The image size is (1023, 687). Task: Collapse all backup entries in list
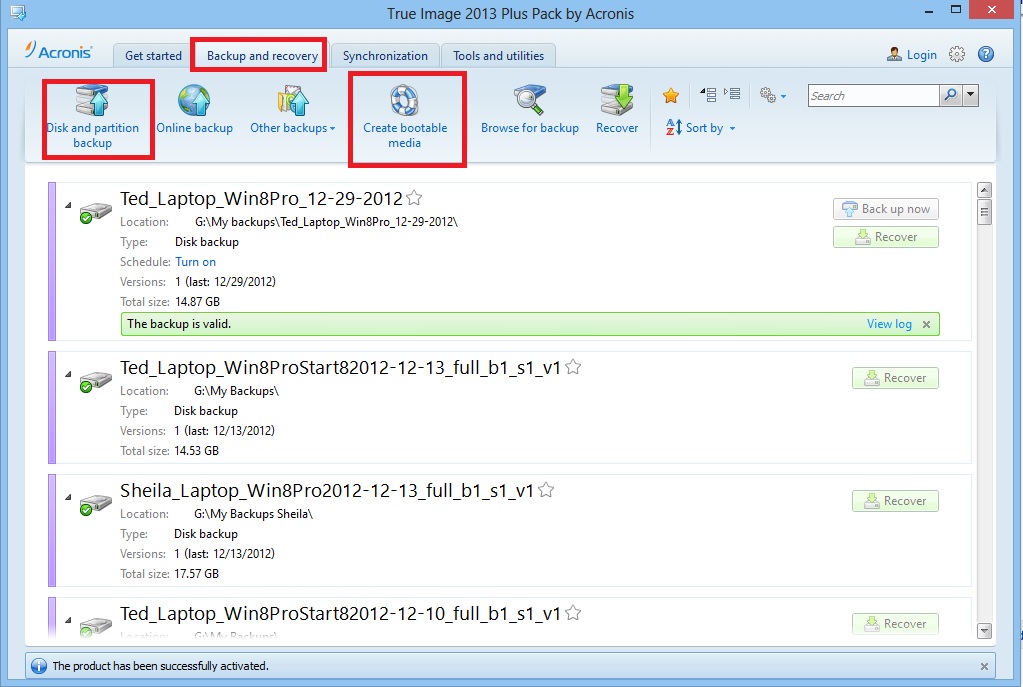point(733,95)
